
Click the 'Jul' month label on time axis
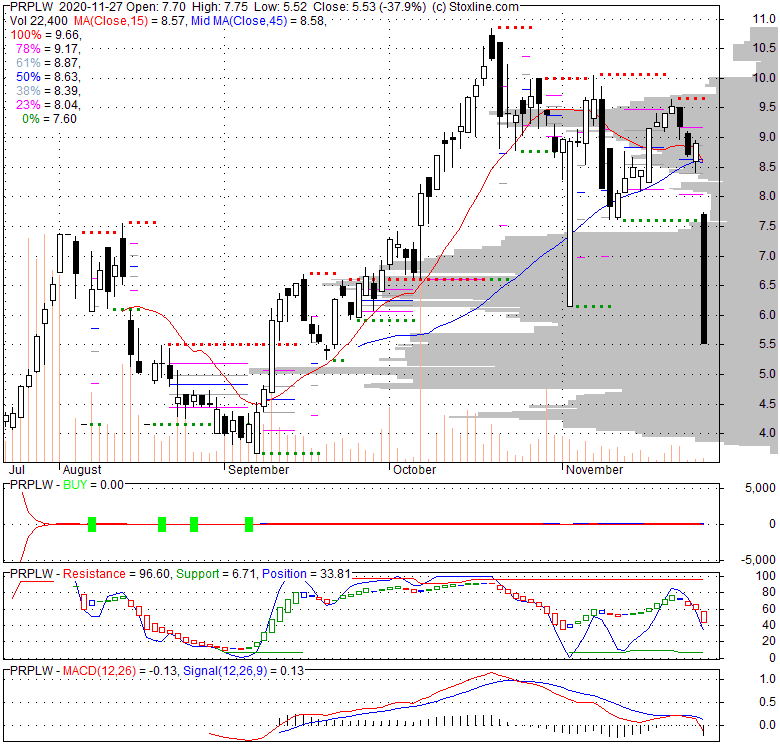(17, 469)
